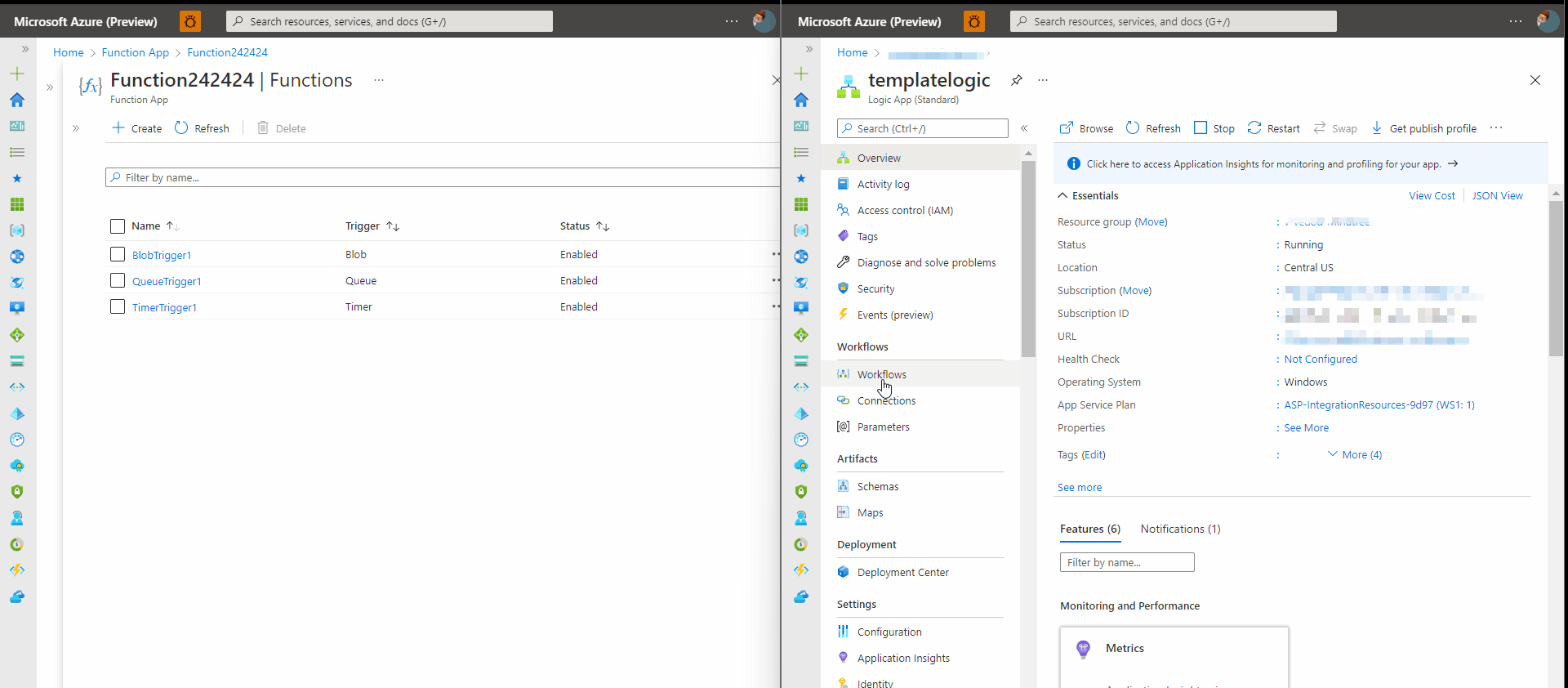The image size is (1568, 688).
Task: Check the TimerTrigger1 row checkbox
Action: [118, 307]
